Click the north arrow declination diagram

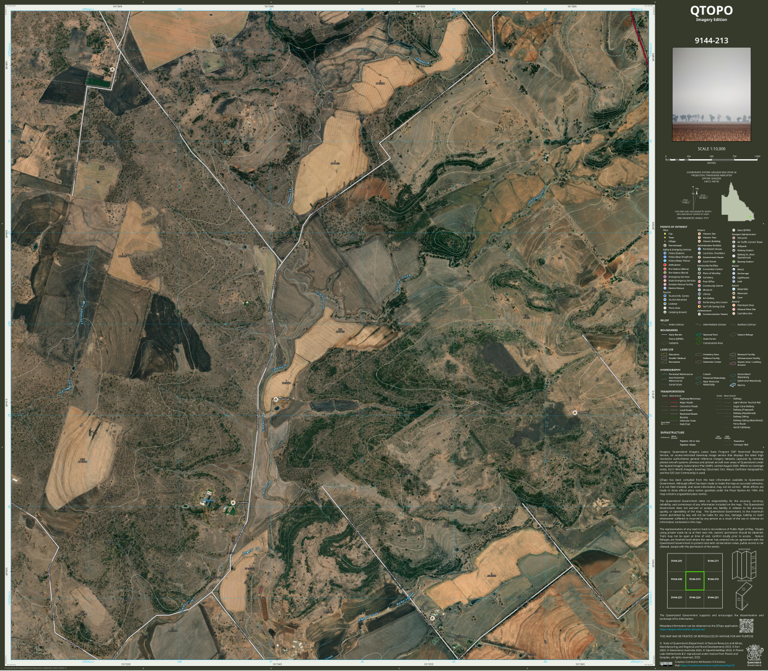(x=696, y=198)
